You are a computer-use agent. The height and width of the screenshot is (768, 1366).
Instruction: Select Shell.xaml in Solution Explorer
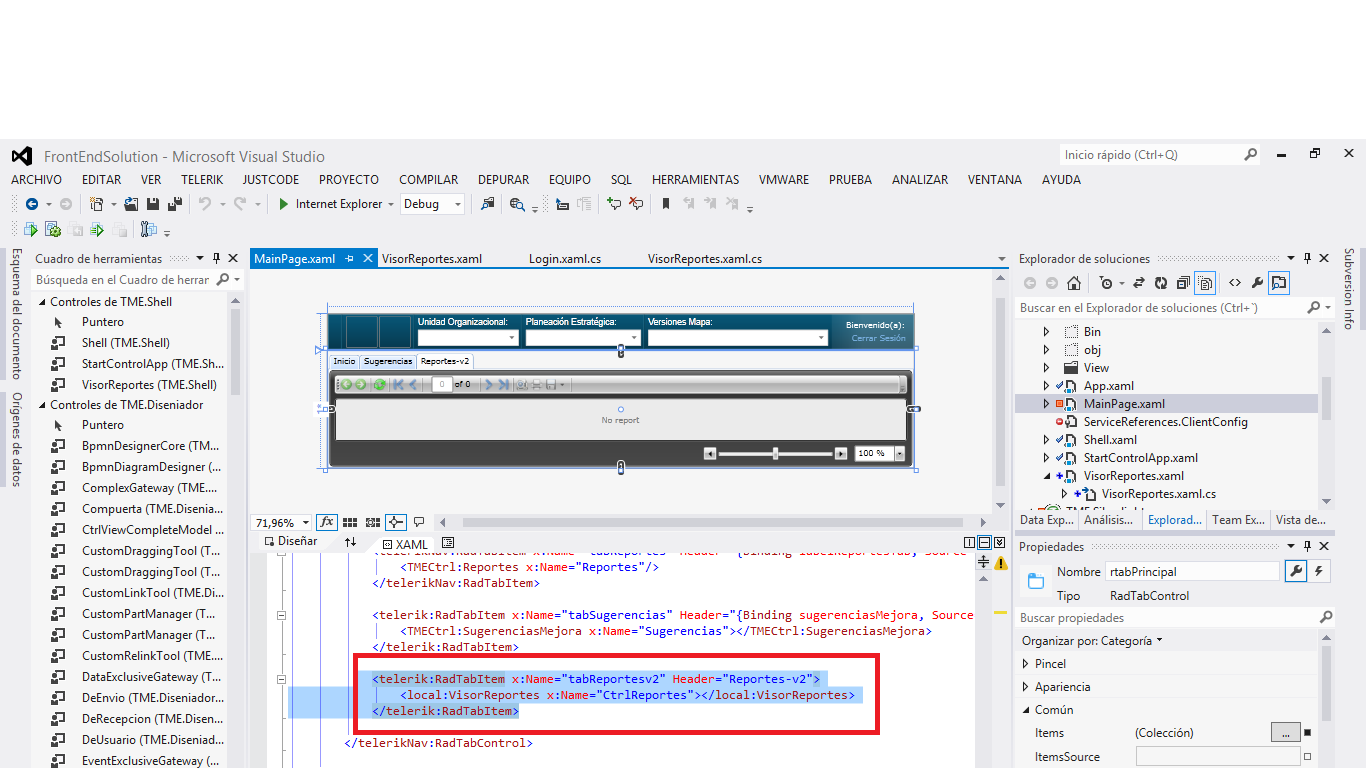1109,440
